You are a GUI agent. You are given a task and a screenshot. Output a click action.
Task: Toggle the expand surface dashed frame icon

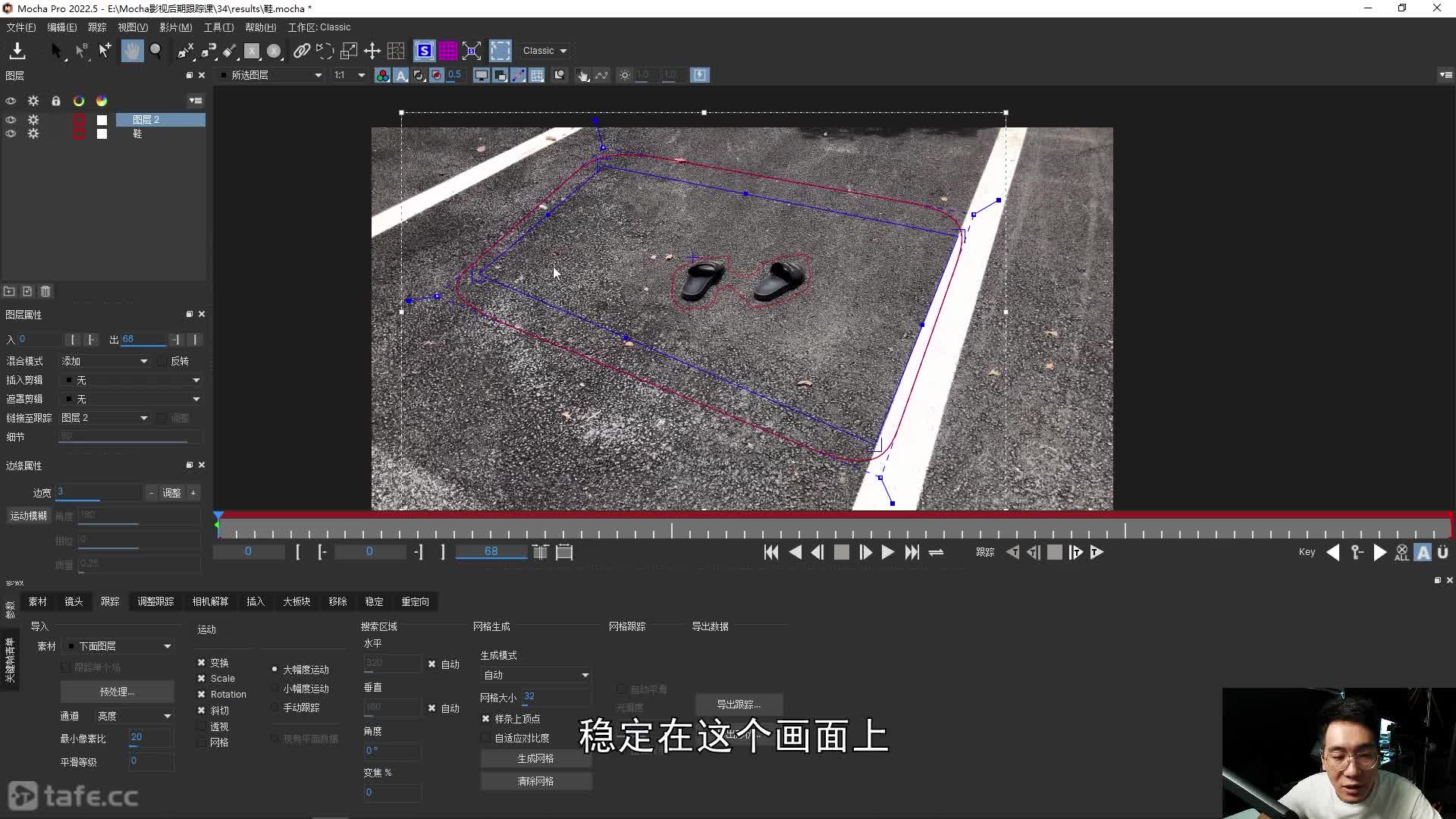click(x=500, y=51)
